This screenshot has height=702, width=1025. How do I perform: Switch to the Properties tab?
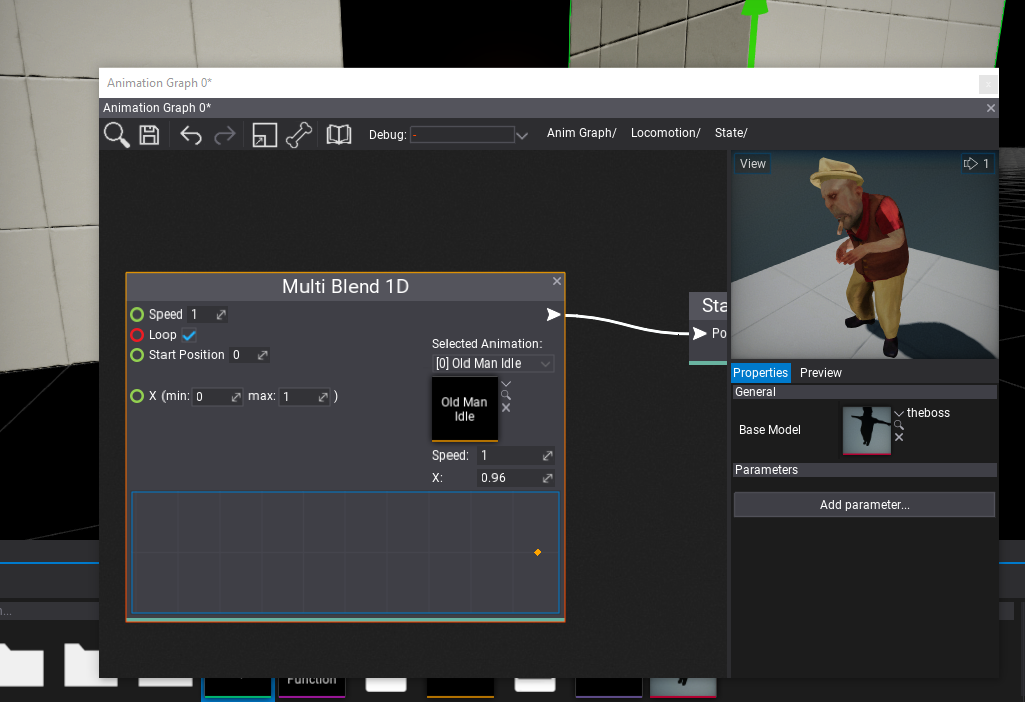coord(760,373)
